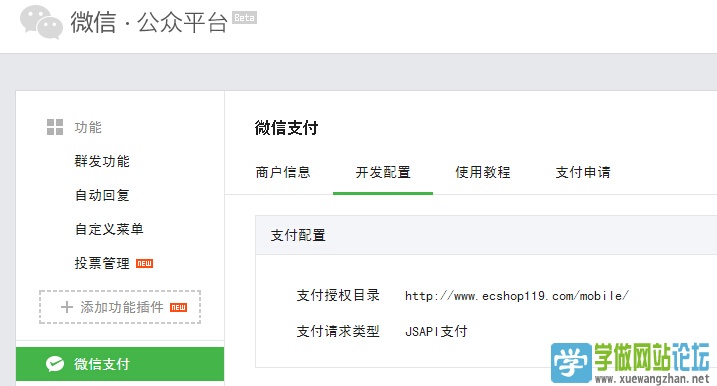The width and height of the screenshot is (717, 386).
Task: Switch to the 商户信息 tab
Action: coord(283,172)
